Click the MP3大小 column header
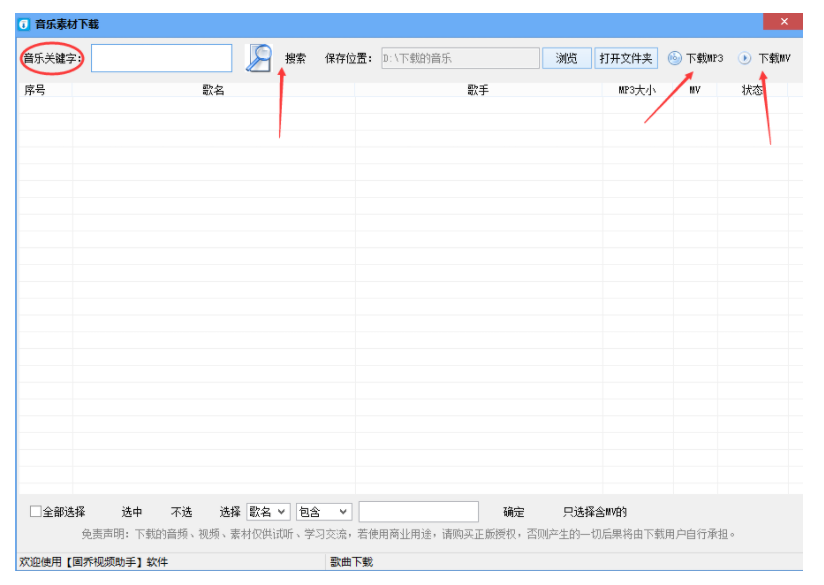Image resolution: width=824 pixels, height=585 pixels. click(x=637, y=90)
